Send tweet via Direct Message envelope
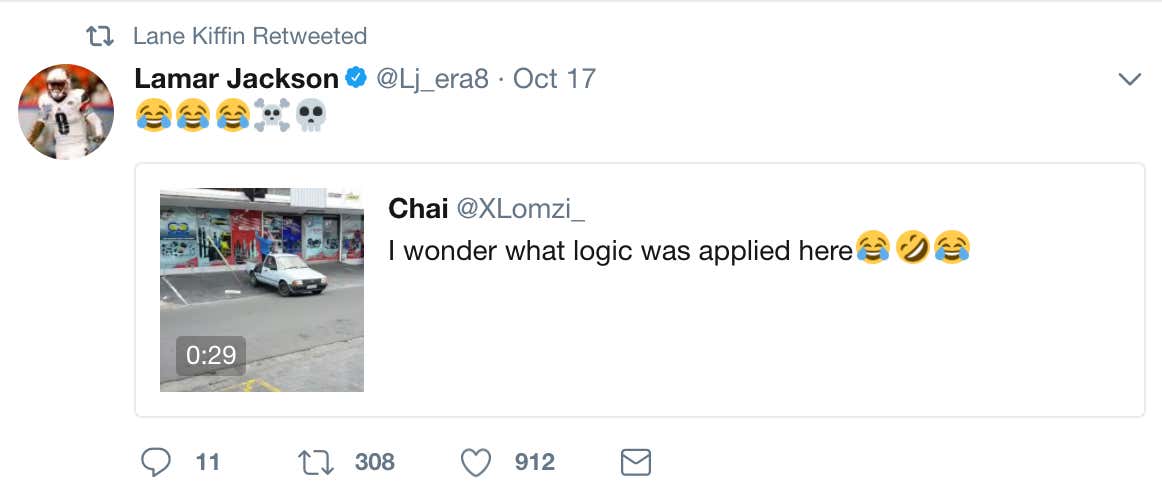This screenshot has height=498, width=1162. (x=636, y=462)
